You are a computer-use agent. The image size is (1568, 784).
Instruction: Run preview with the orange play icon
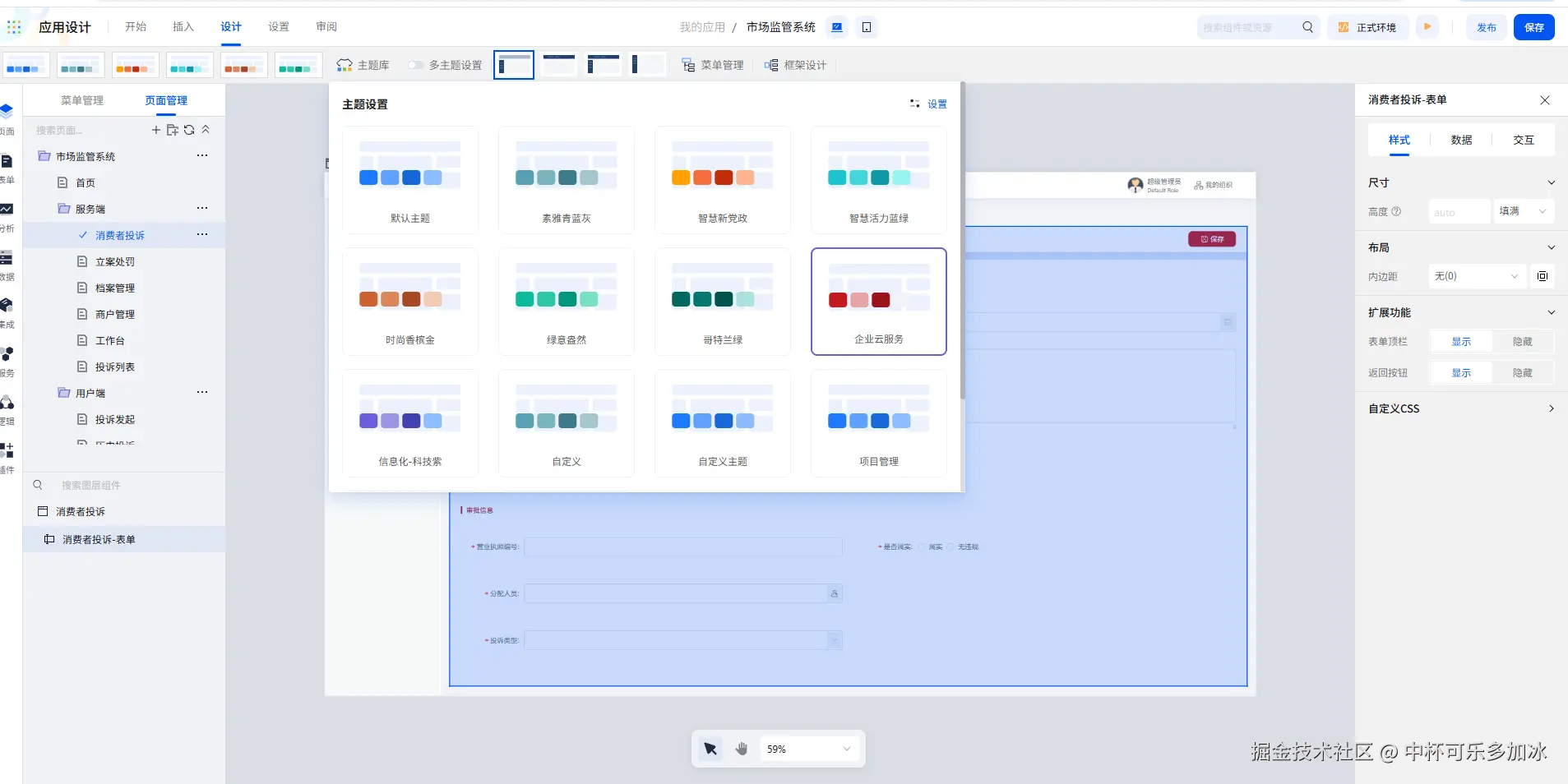1428,27
